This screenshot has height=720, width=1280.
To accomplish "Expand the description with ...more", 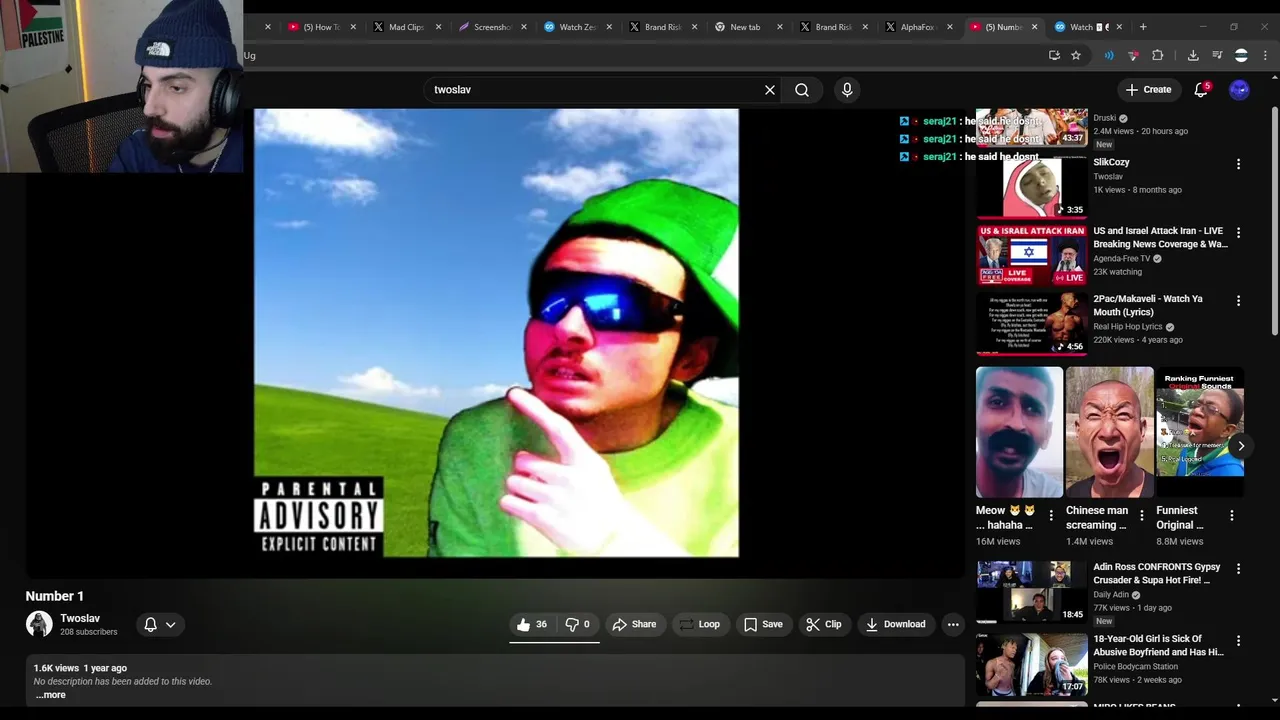I will [50, 695].
